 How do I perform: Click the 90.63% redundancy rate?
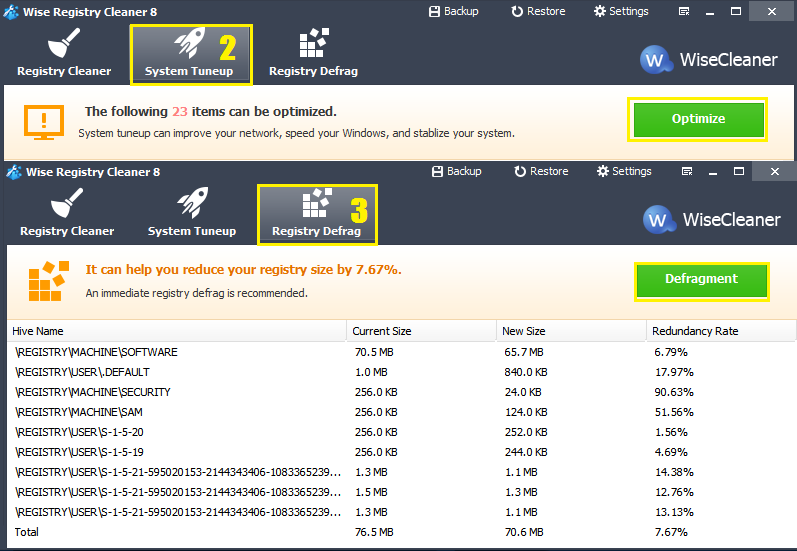674,392
